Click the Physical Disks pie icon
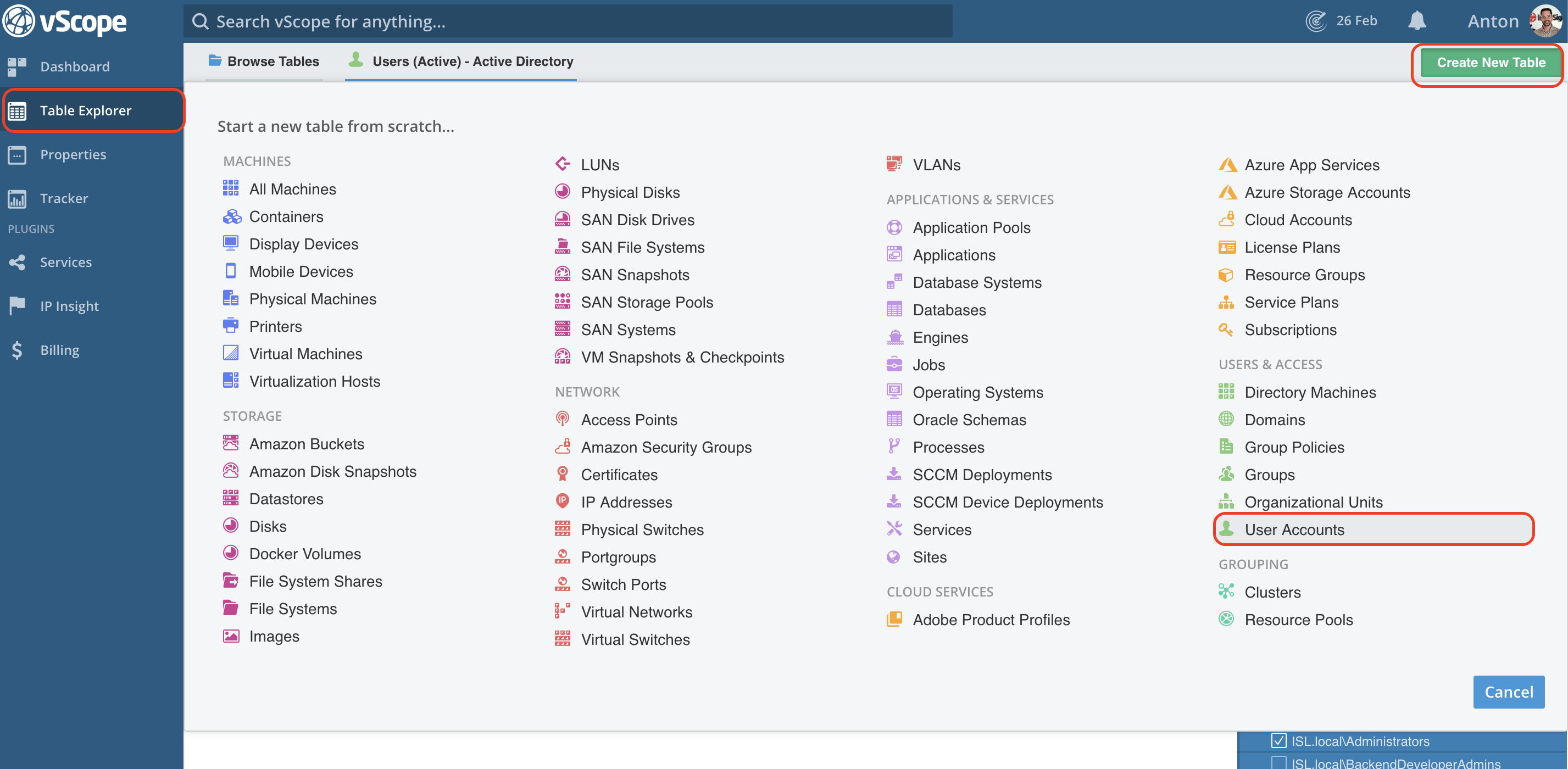 (x=563, y=192)
